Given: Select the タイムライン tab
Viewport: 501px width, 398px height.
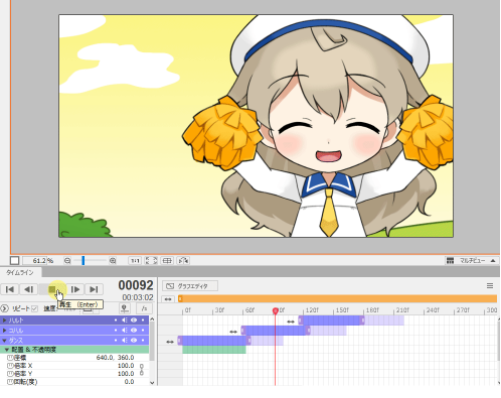Looking at the screenshot, I should pos(20,273).
